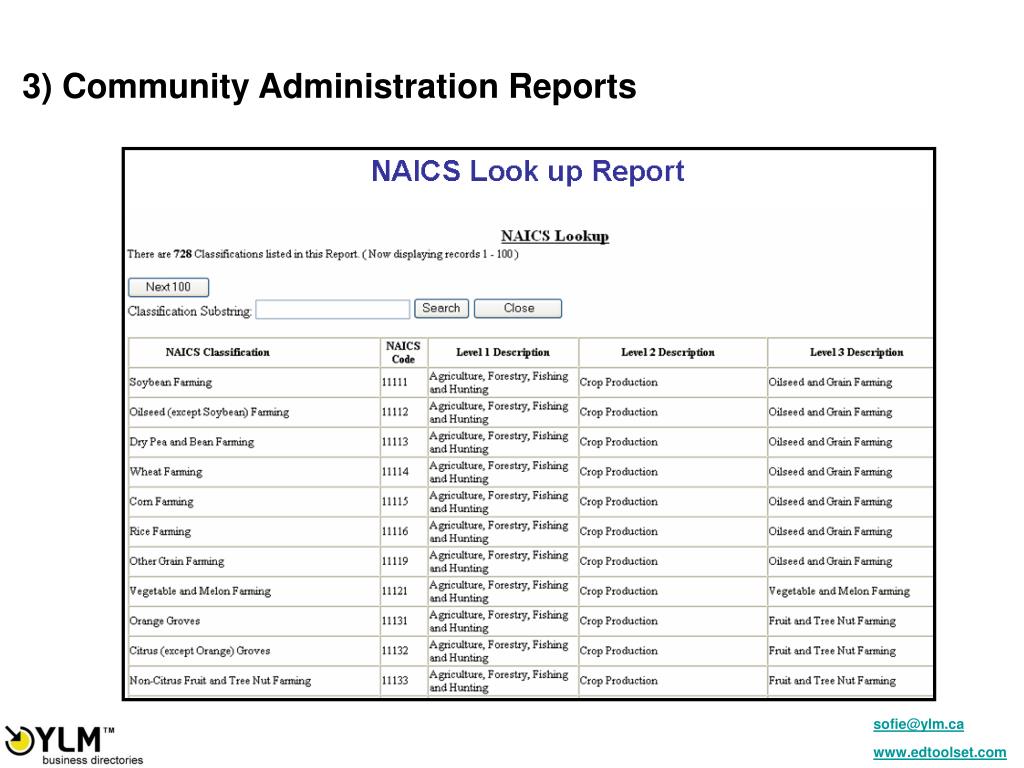Image resolution: width=1024 pixels, height=768 pixels.
Task: Select the NAICS Code column header
Action: pos(403,353)
